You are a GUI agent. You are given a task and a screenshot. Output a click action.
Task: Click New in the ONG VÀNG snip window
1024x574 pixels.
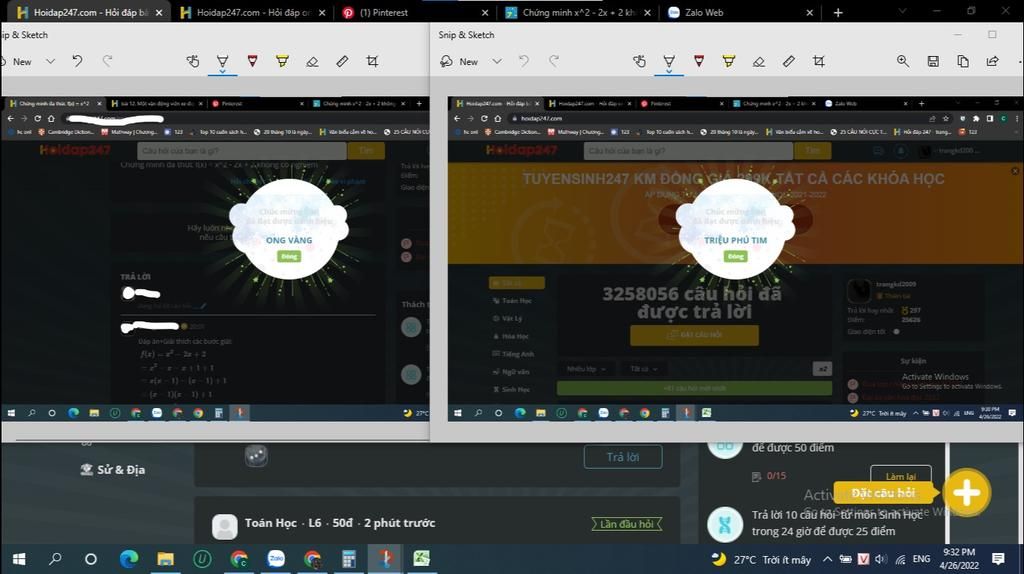(17, 61)
